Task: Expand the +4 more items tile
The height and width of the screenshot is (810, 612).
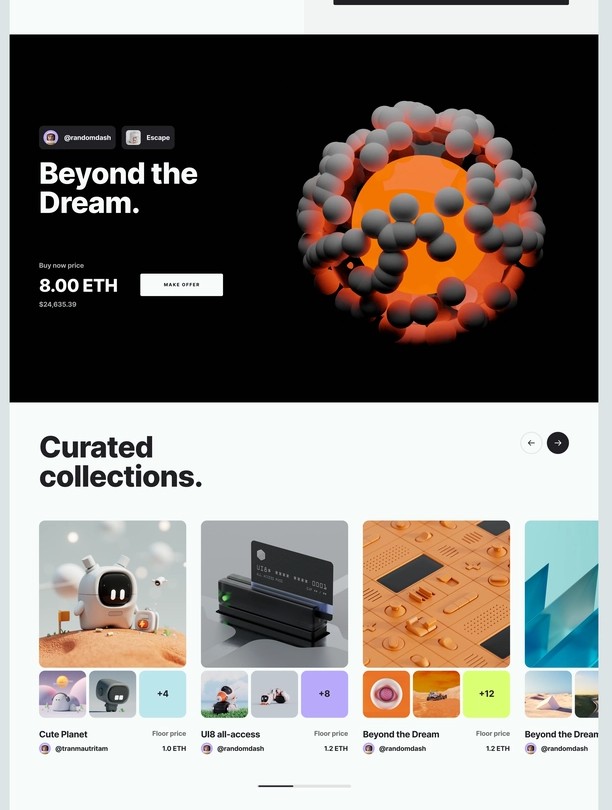Action: tap(163, 694)
